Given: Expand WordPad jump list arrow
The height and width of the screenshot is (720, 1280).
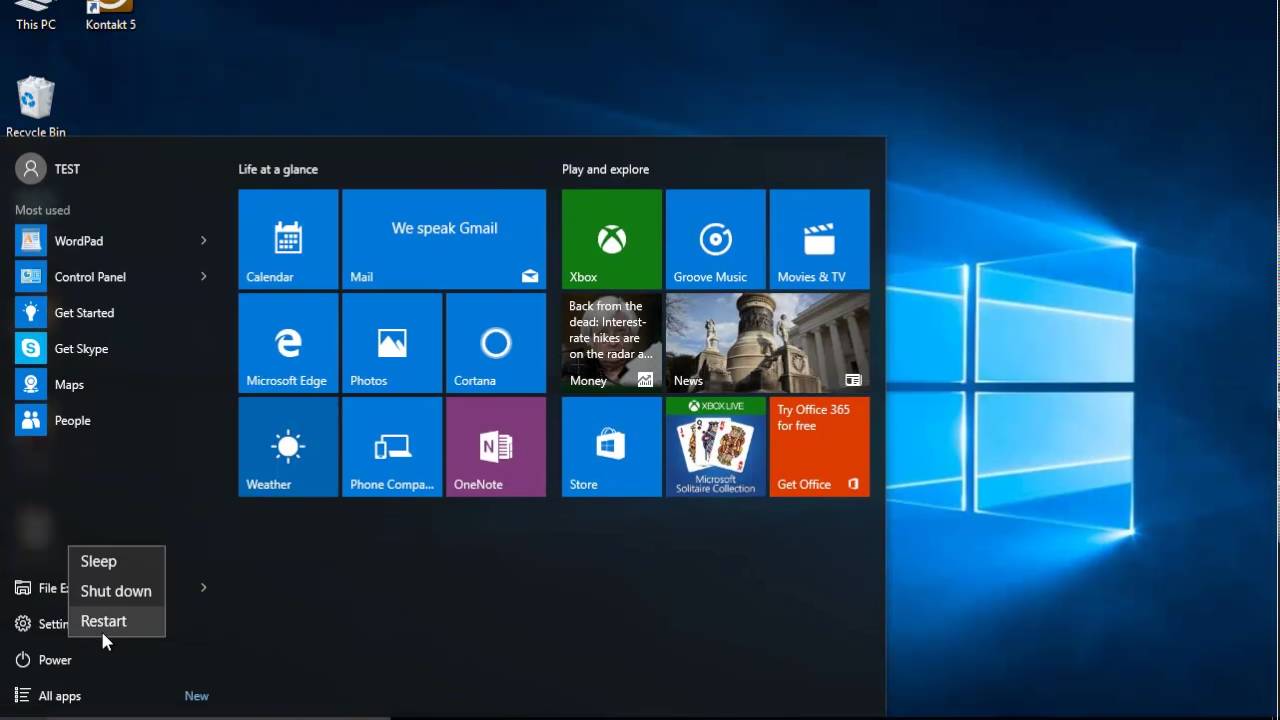Looking at the screenshot, I should click(x=203, y=241).
